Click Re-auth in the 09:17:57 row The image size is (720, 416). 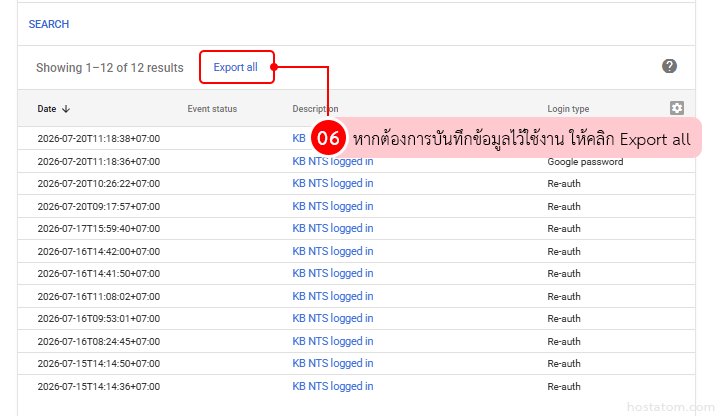[564, 207]
